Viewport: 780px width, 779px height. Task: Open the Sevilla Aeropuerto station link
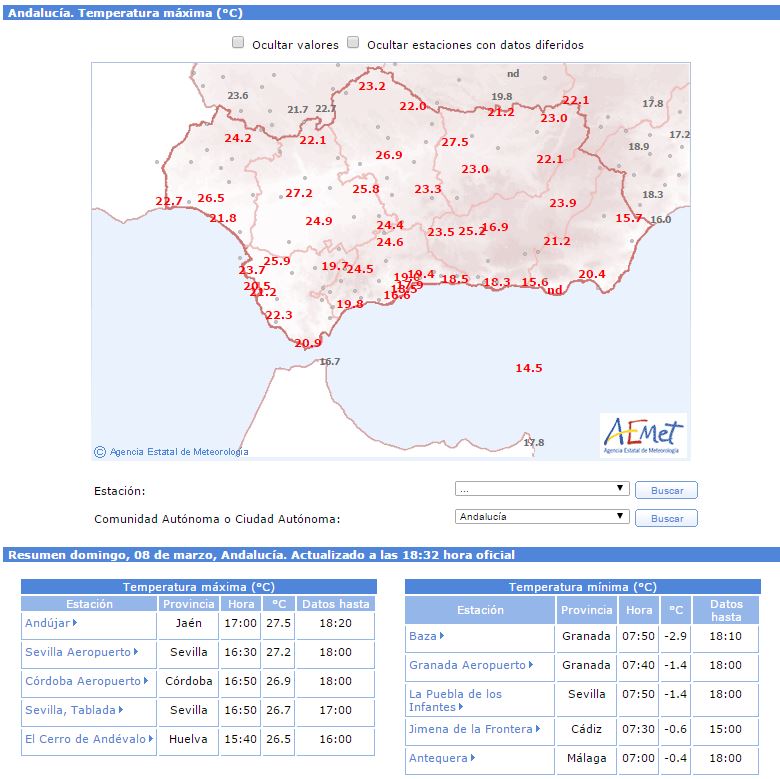tap(81, 652)
